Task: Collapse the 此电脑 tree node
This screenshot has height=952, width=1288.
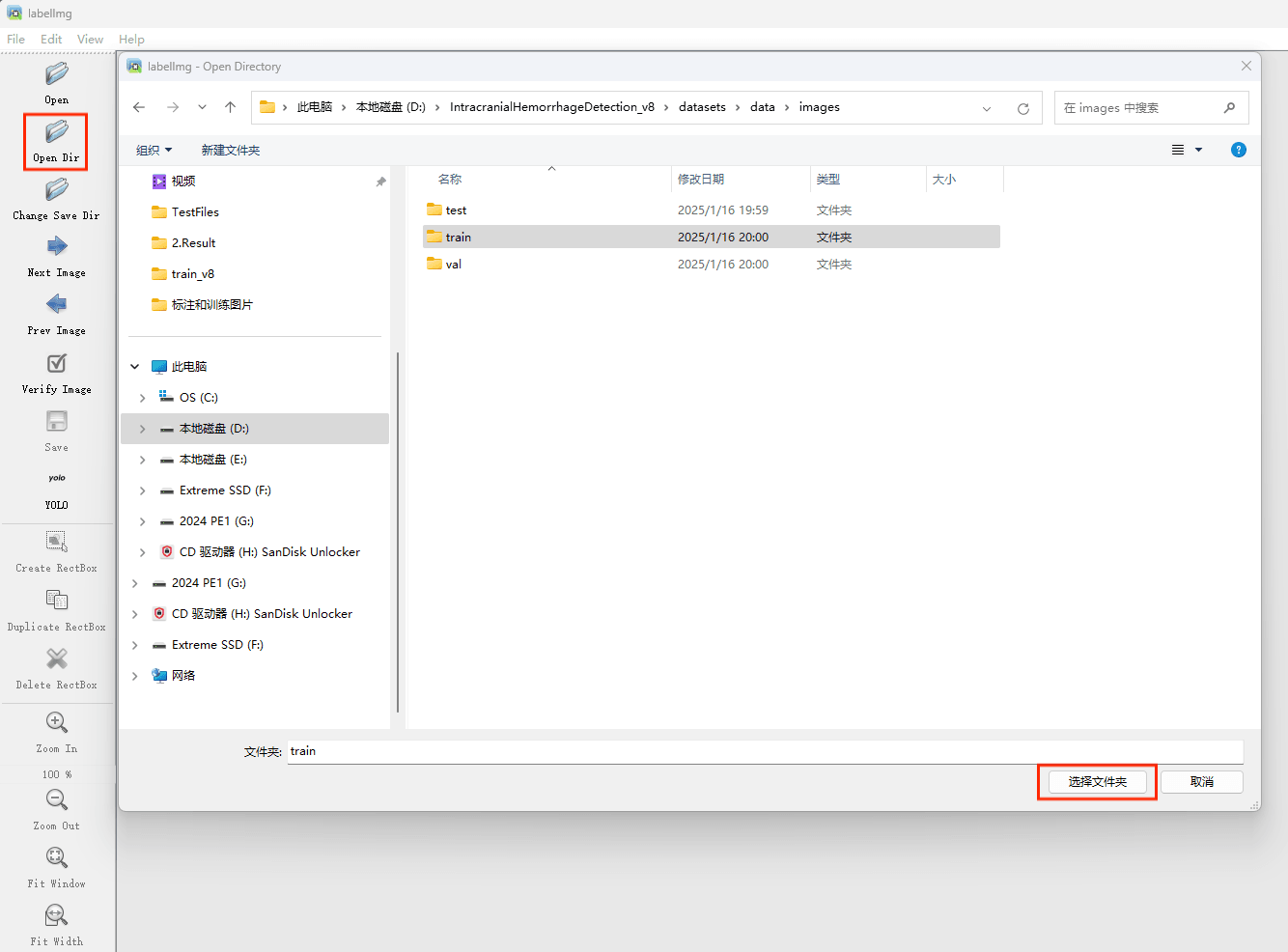Action: coord(135,367)
